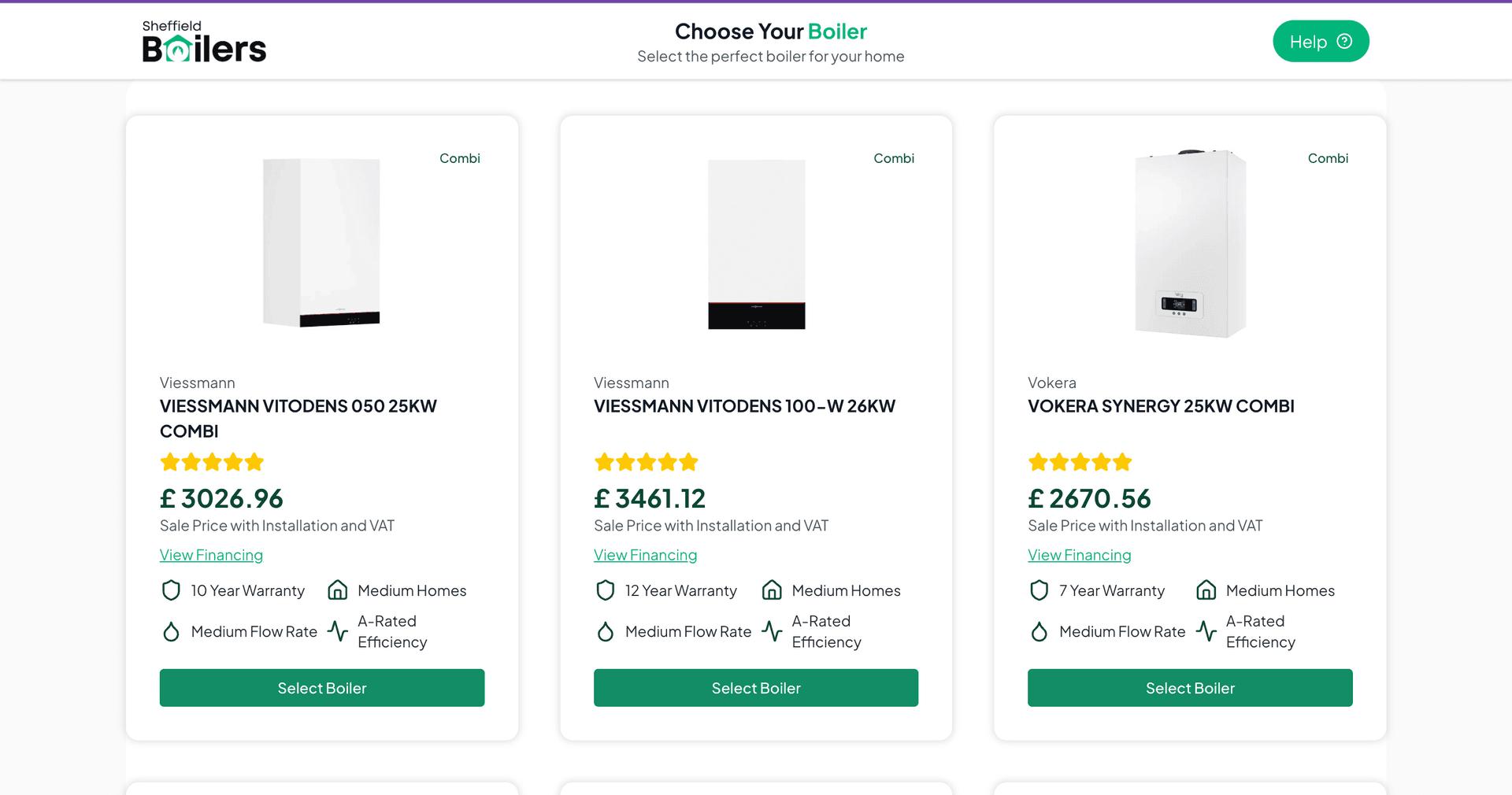Click the £2670.56 price on the Vokera card
The image size is (1512, 795).
pos(1090,498)
